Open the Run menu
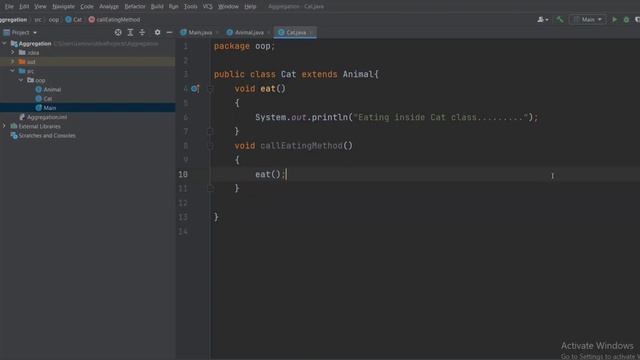 point(173,7)
